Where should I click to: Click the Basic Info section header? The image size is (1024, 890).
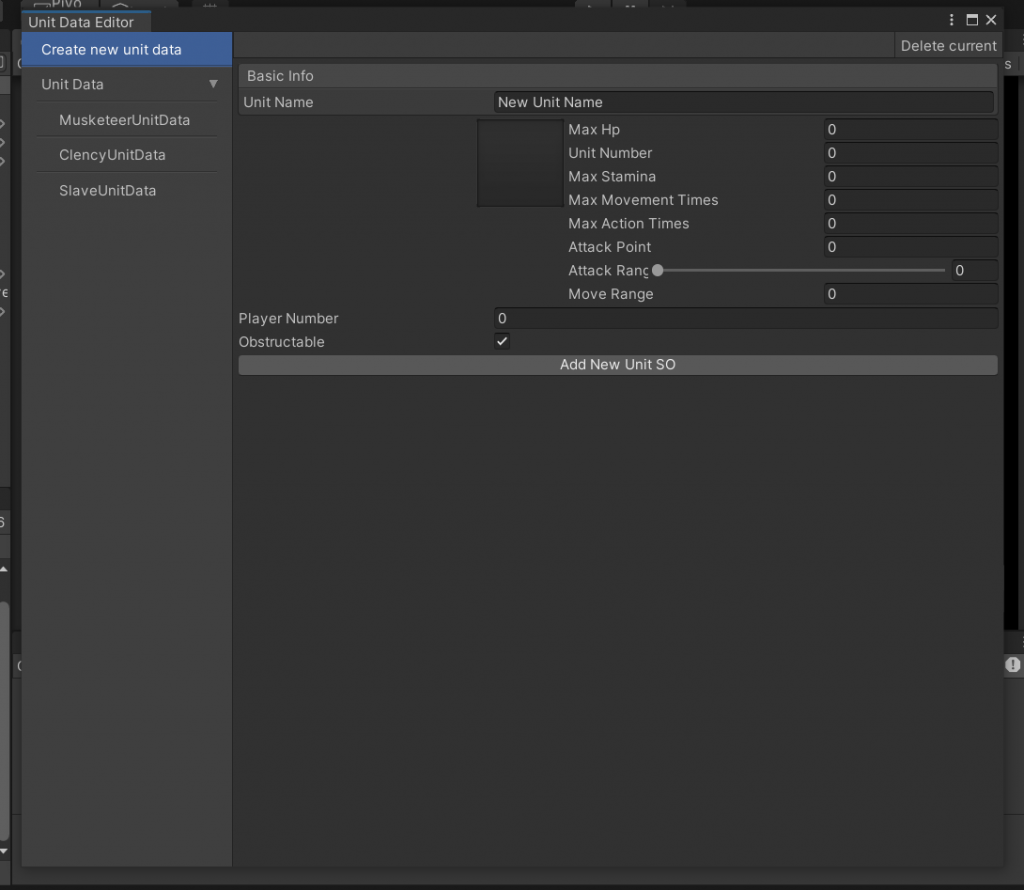(x=618, y=76)
